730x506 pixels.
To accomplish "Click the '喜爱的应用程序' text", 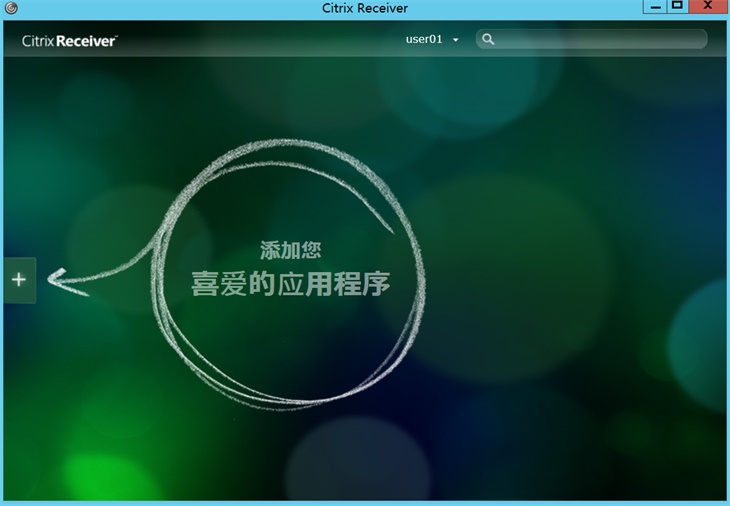I will pyautogui.click(x=291, y=283).
